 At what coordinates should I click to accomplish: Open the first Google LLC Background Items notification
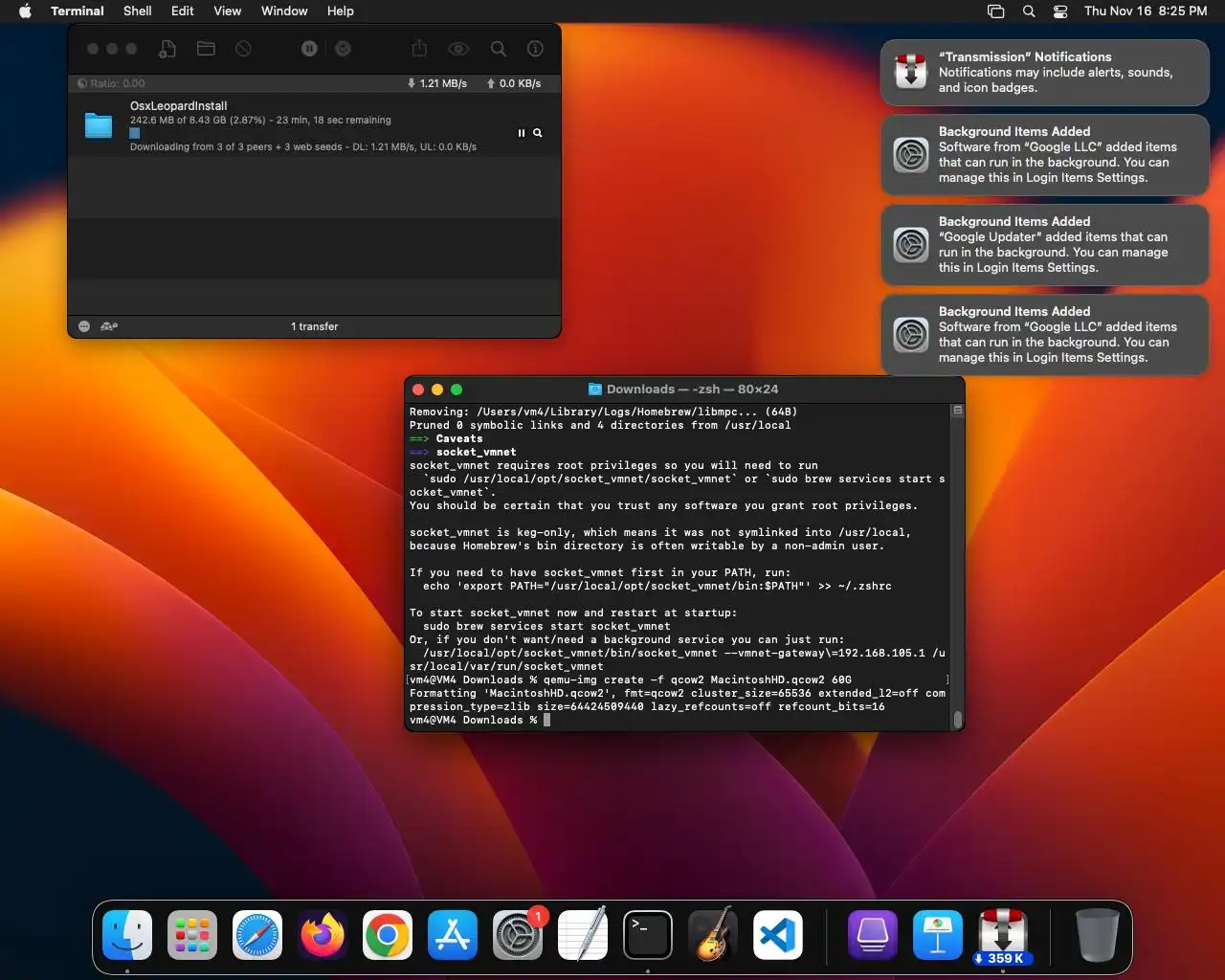pos(1044,155)
